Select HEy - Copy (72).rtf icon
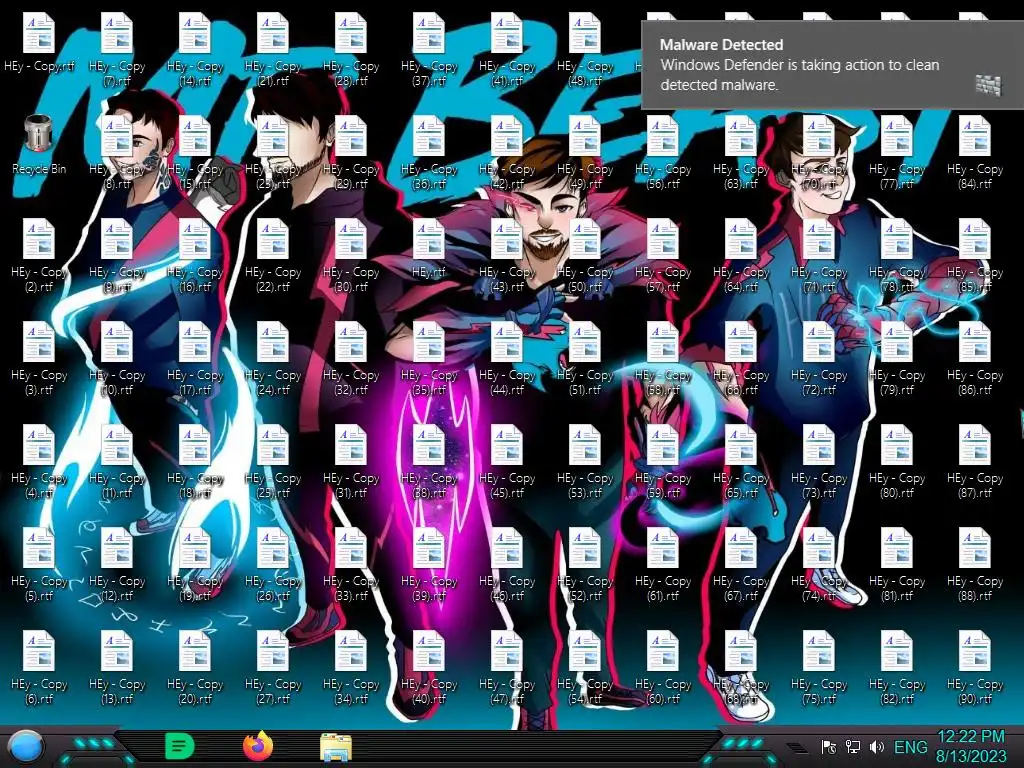 point(818,342)
